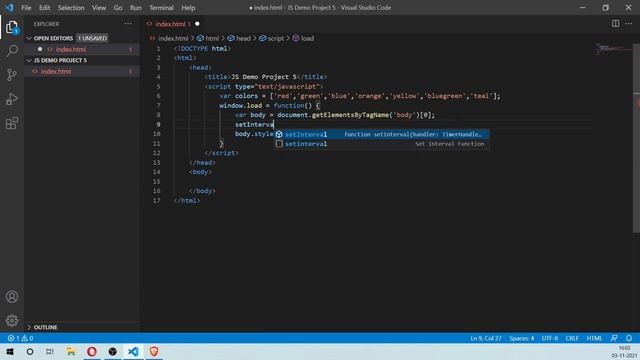Viewport: 640px width, 360px height.
Task: Click the VS Code logo icon
Action: (x=9, y=7)
